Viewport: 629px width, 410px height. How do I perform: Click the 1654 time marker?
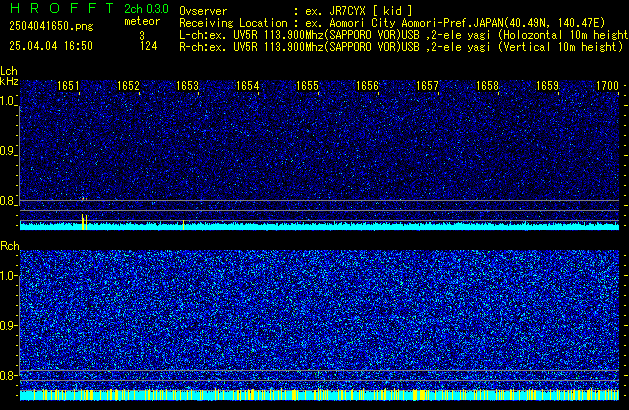click(x=248, y=86)
